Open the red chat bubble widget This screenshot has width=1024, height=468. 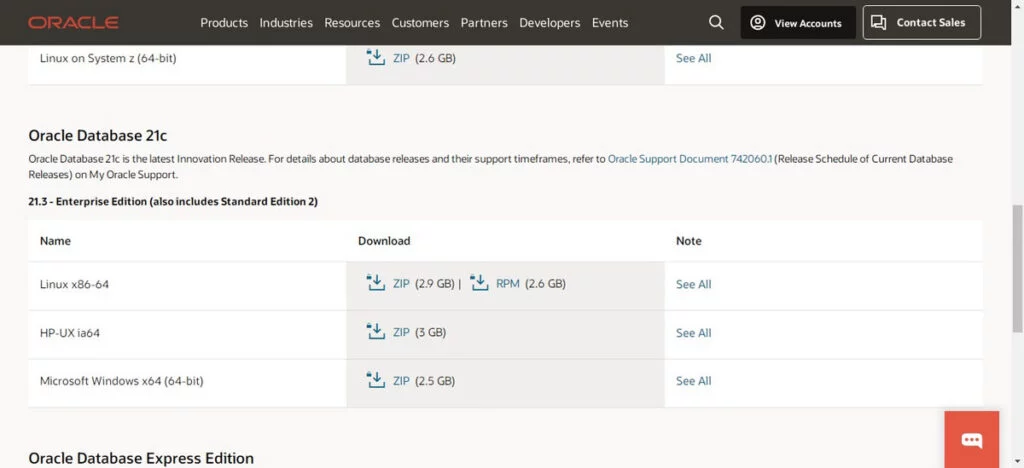click(972, 439)
